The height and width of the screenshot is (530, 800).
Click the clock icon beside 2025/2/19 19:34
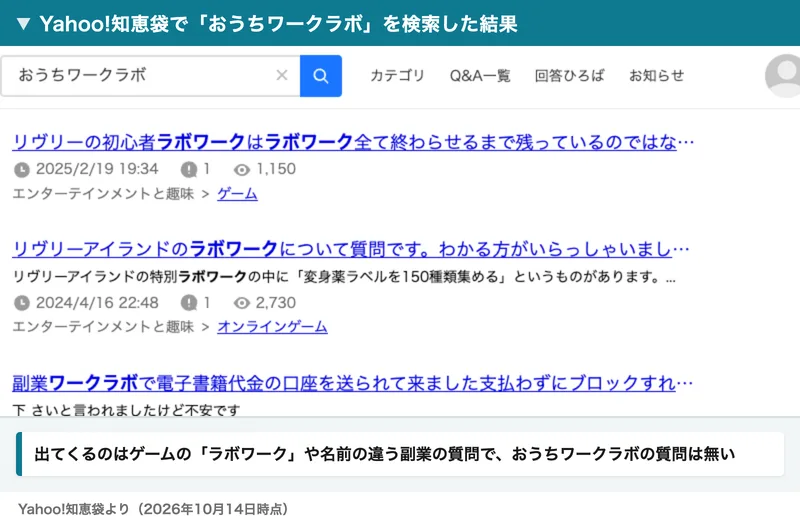pyautogui.click(x=21, y=169)
